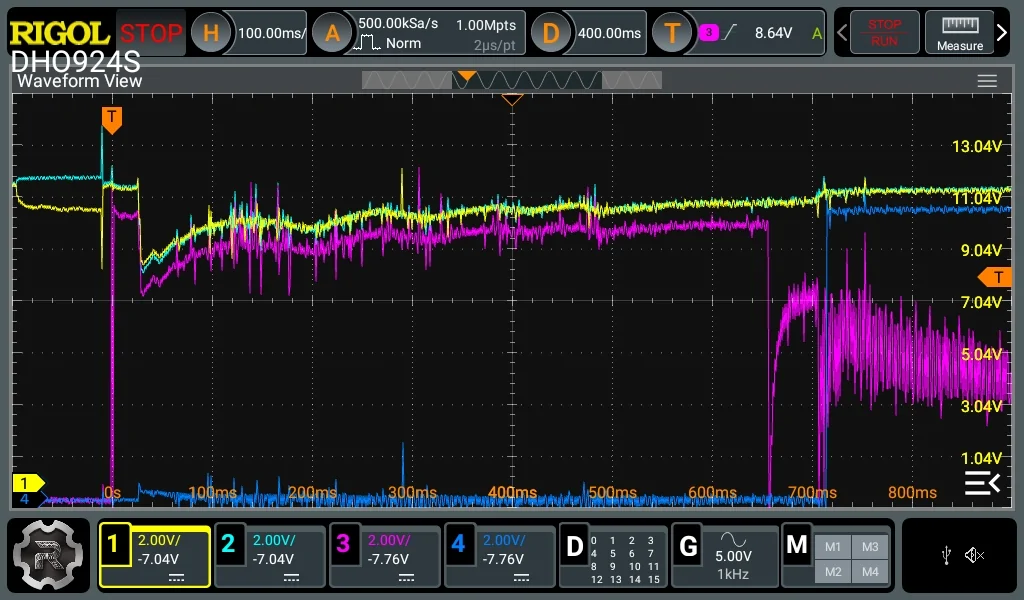Open the delay D settings
This screenshot has width=1024, height=600.
pos(551,33)
